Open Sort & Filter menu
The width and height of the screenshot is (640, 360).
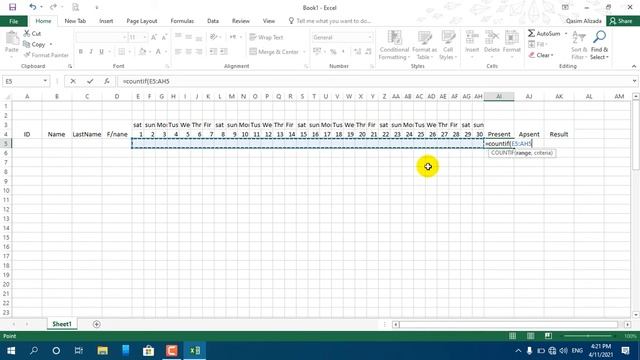pos(578,45)
